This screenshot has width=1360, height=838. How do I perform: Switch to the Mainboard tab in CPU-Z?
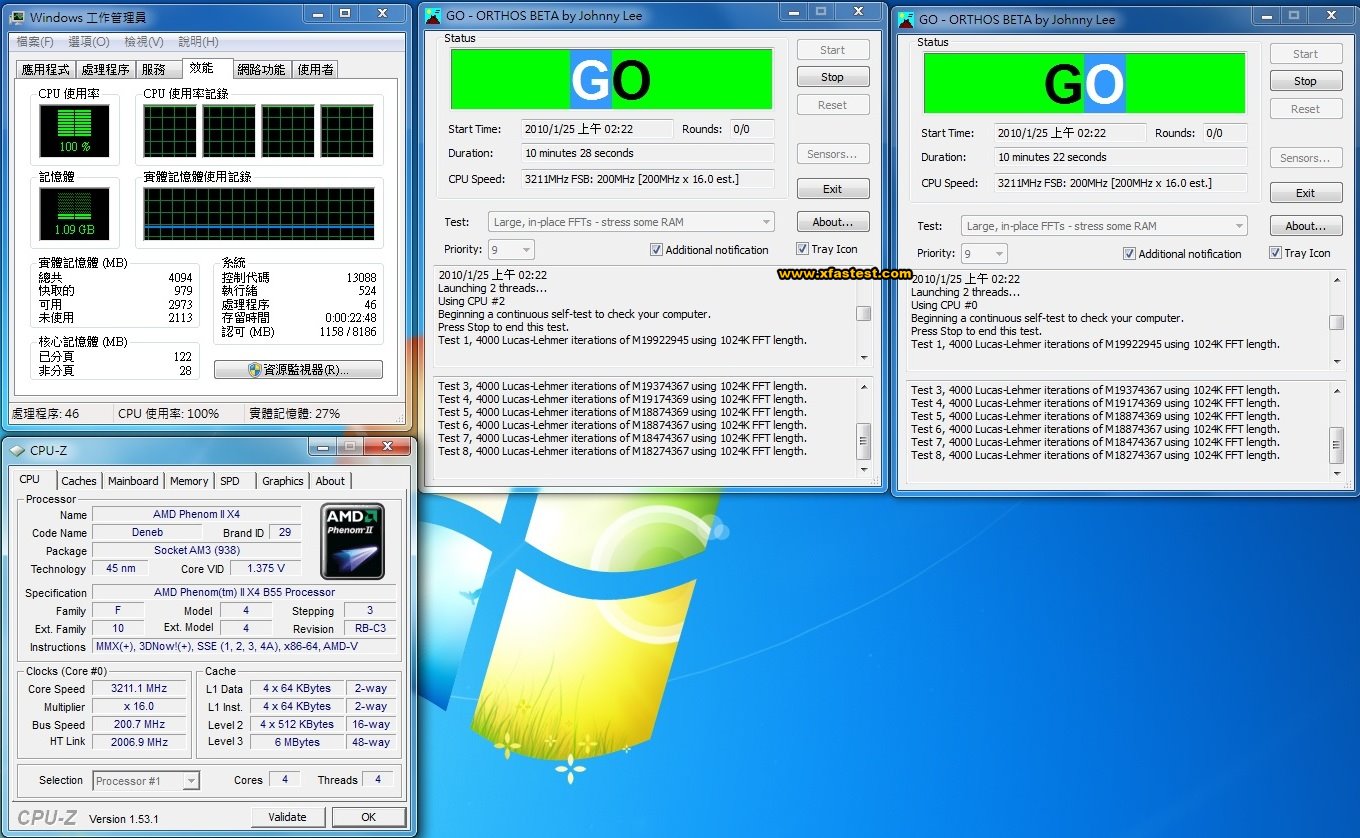(133, 481)
